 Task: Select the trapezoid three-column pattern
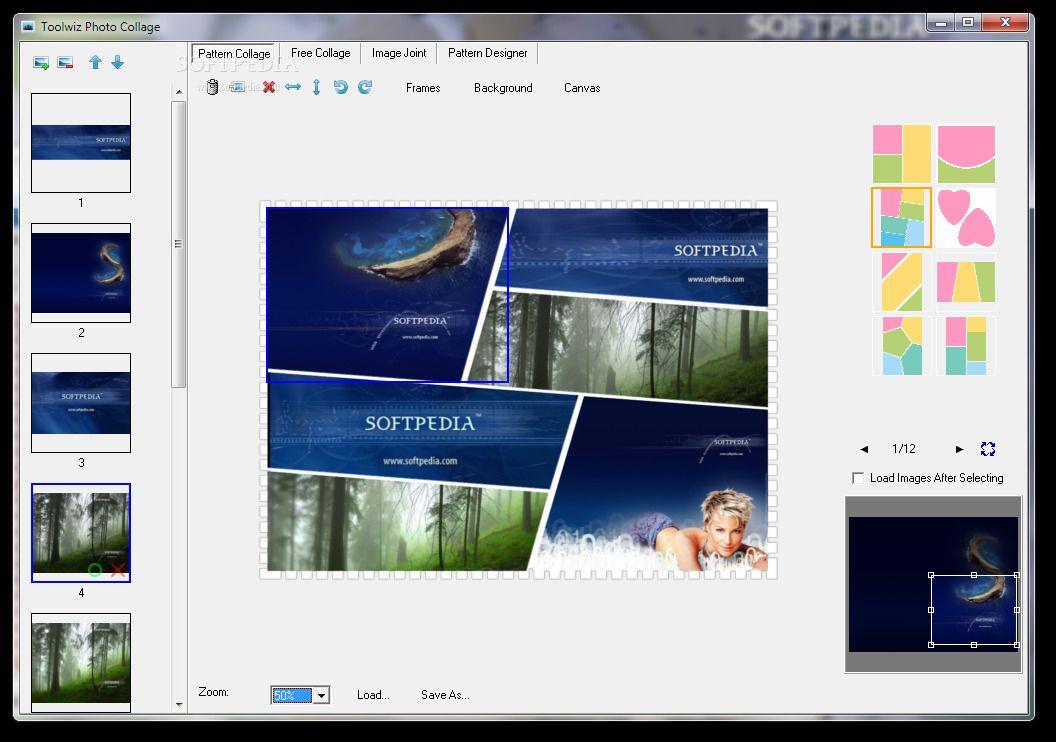[x=966, y=281]
